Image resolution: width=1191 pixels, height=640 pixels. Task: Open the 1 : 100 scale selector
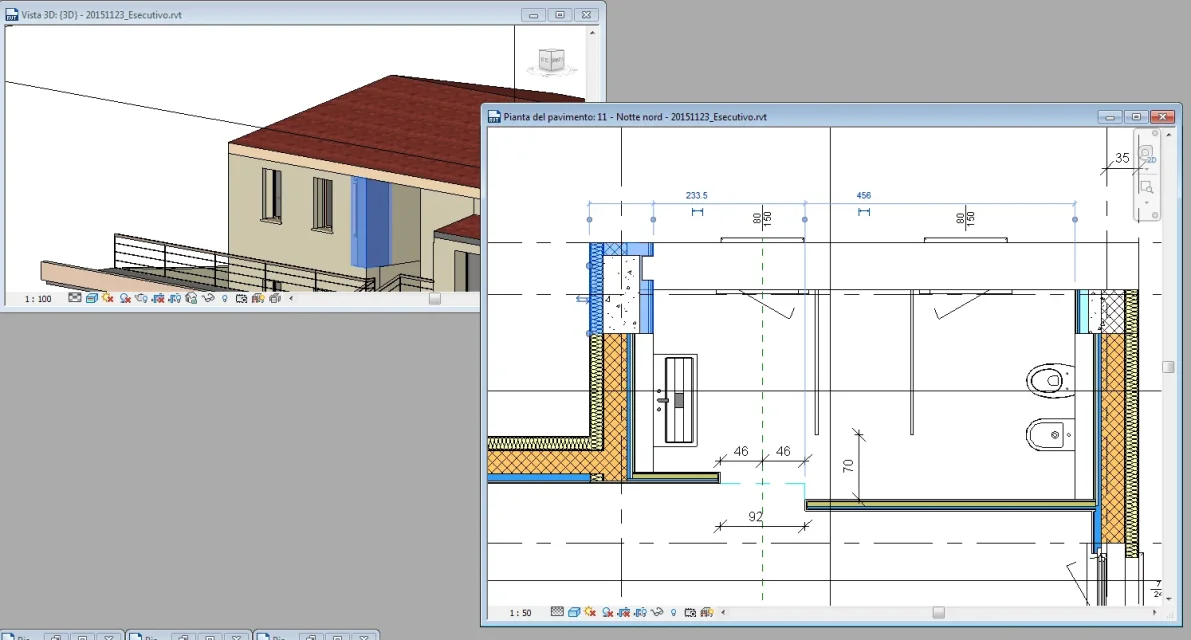tap(38, 299)
